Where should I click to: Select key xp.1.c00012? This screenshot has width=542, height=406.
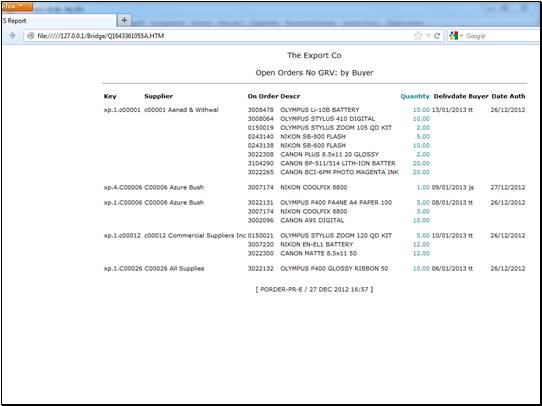[x=122, y=236]
